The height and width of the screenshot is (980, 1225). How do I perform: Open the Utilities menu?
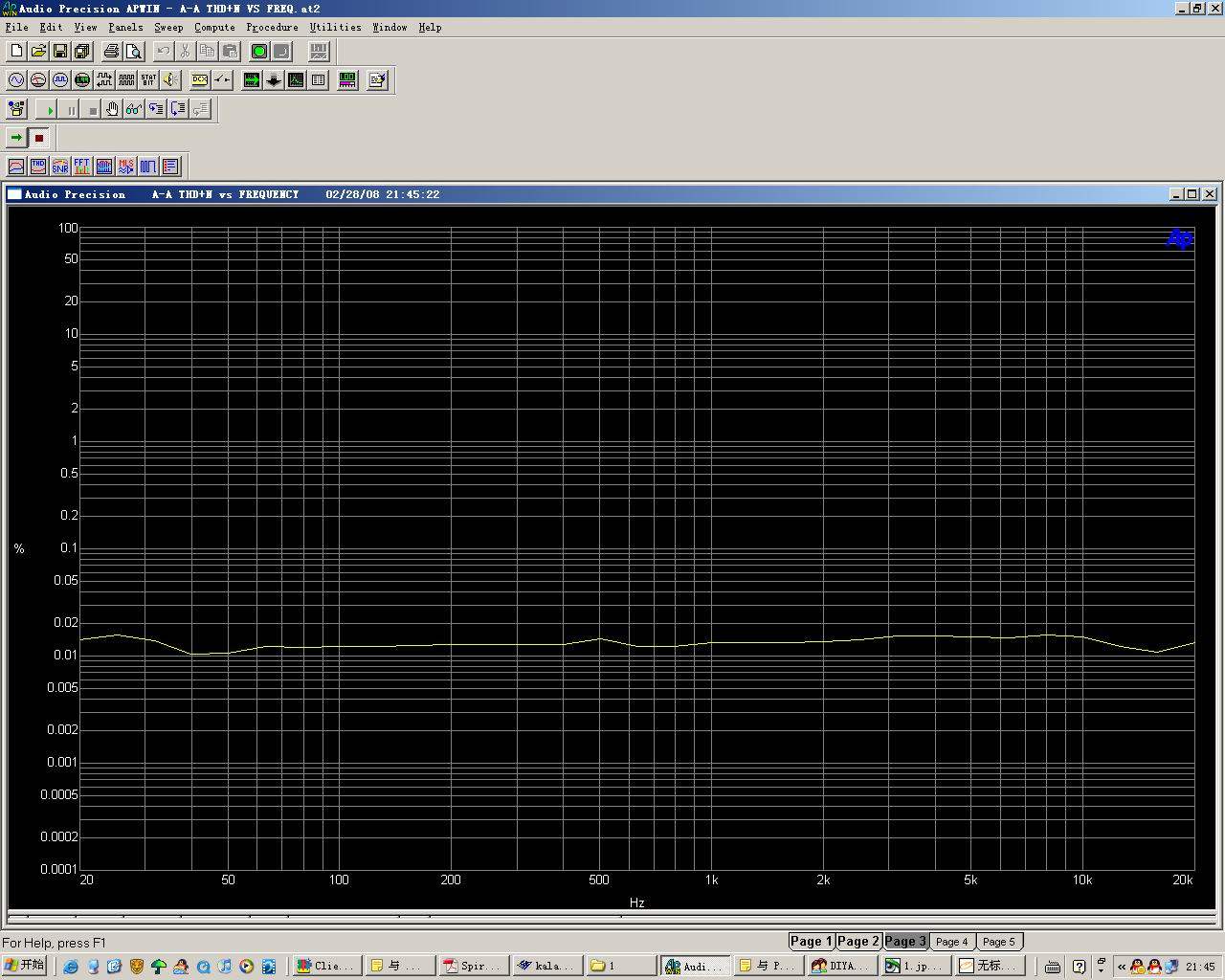click(x=335, y=27)
